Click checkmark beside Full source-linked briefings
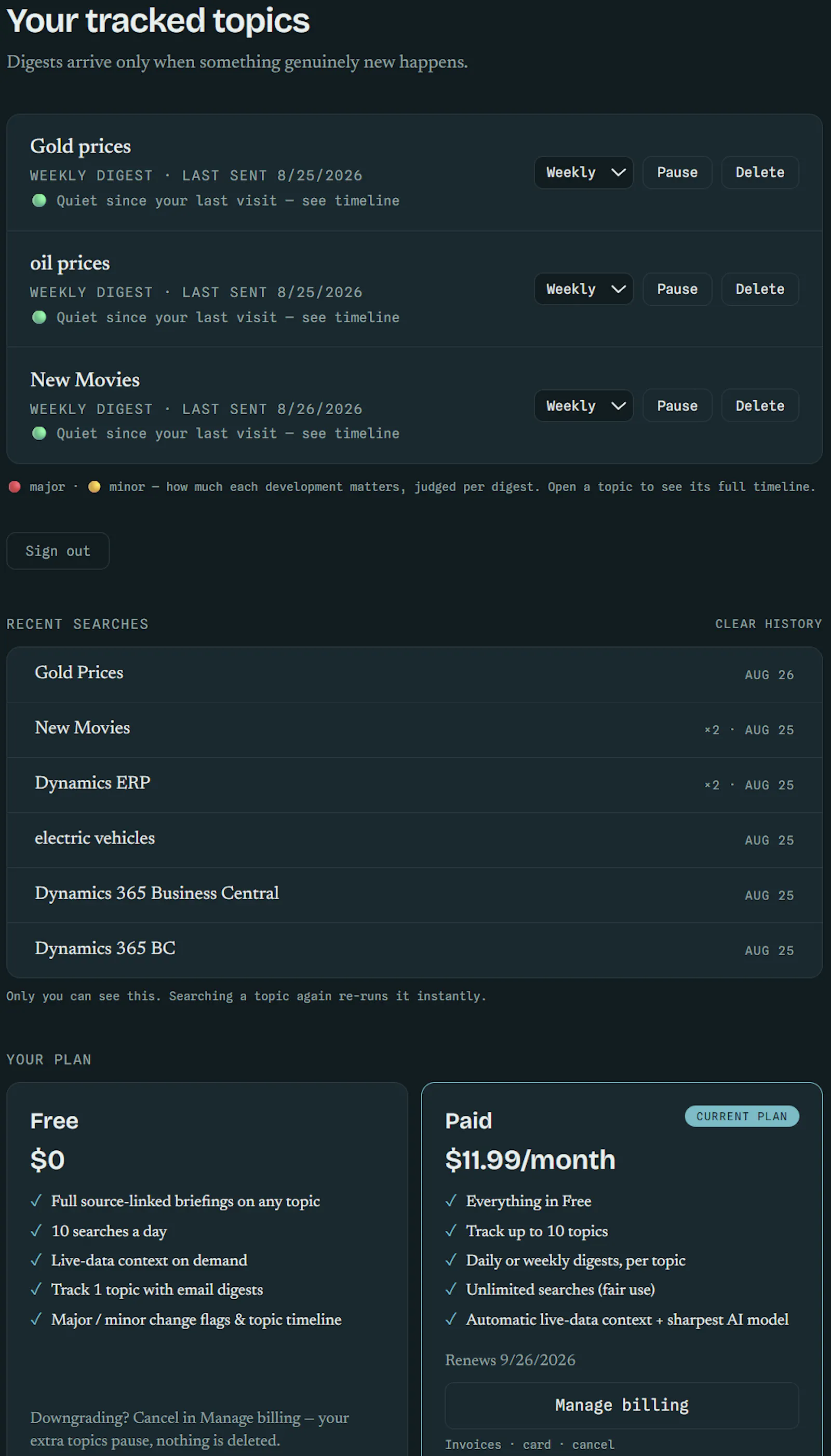The width and height of the screenshot is (831, 1456). point(36,1201)
